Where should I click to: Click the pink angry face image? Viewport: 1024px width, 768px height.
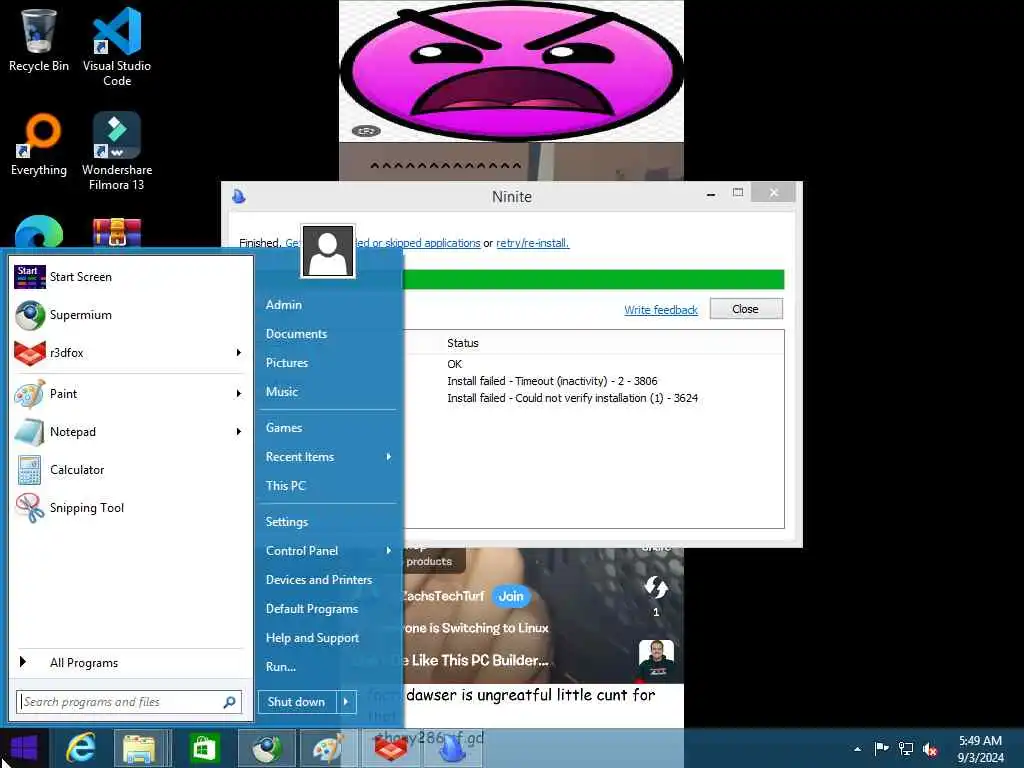(x=511, y=71)
